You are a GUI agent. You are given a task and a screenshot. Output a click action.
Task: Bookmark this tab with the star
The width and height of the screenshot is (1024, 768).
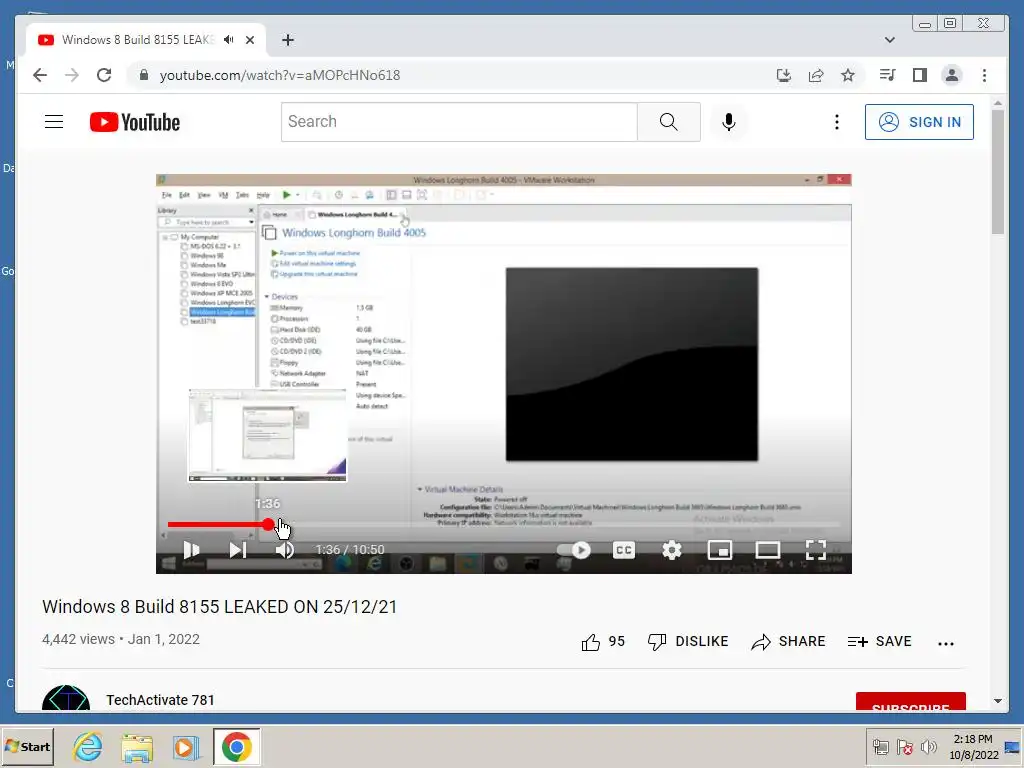click(848, 75)
